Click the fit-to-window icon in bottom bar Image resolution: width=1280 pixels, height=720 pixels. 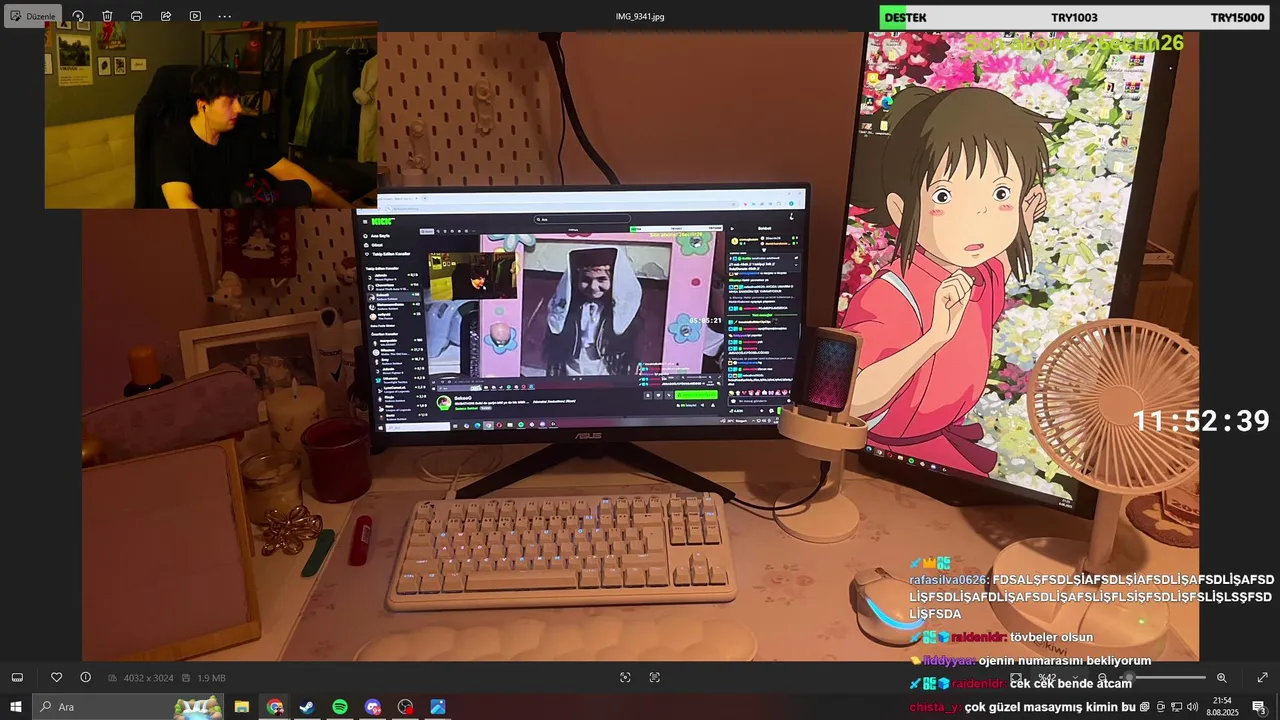coord(625,677)
